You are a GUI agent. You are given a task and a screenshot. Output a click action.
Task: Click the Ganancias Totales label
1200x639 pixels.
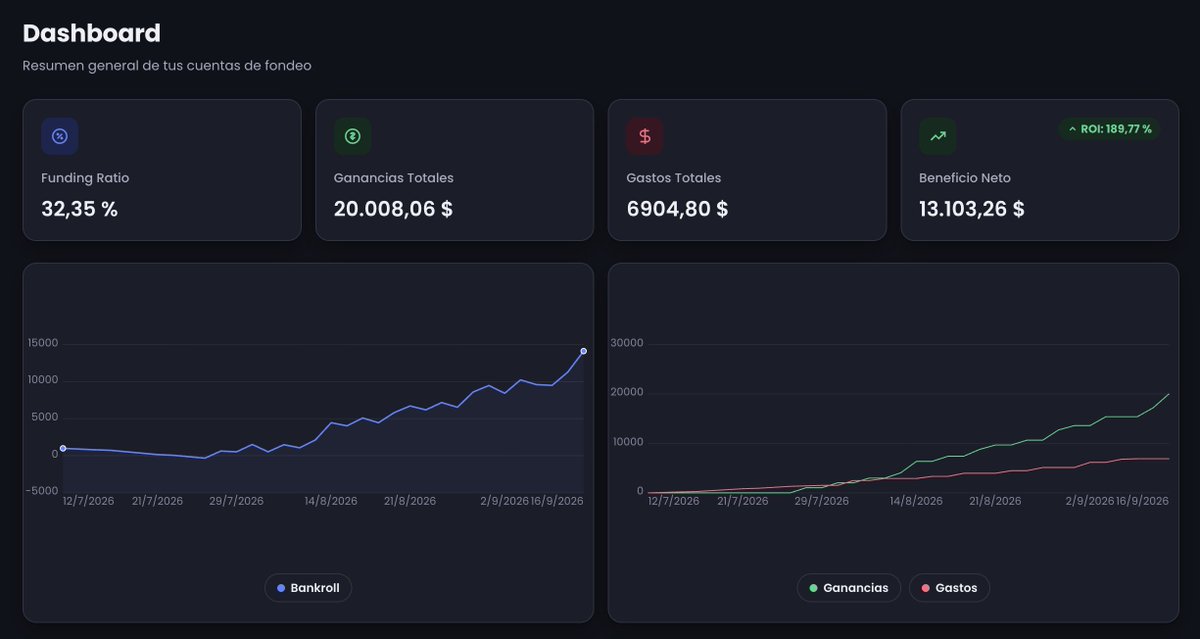[x=394, y=178]
